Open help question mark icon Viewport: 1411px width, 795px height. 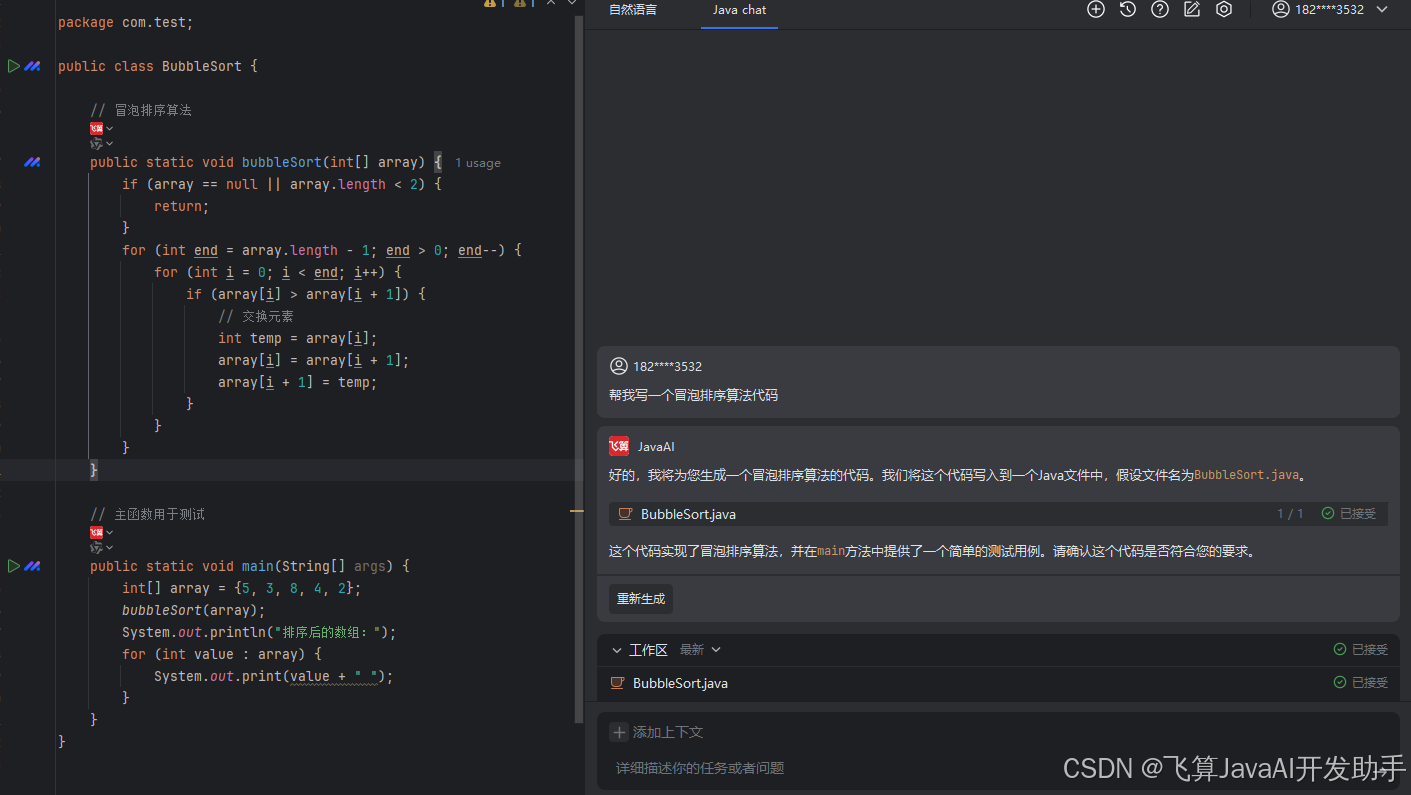(1160, 9)
